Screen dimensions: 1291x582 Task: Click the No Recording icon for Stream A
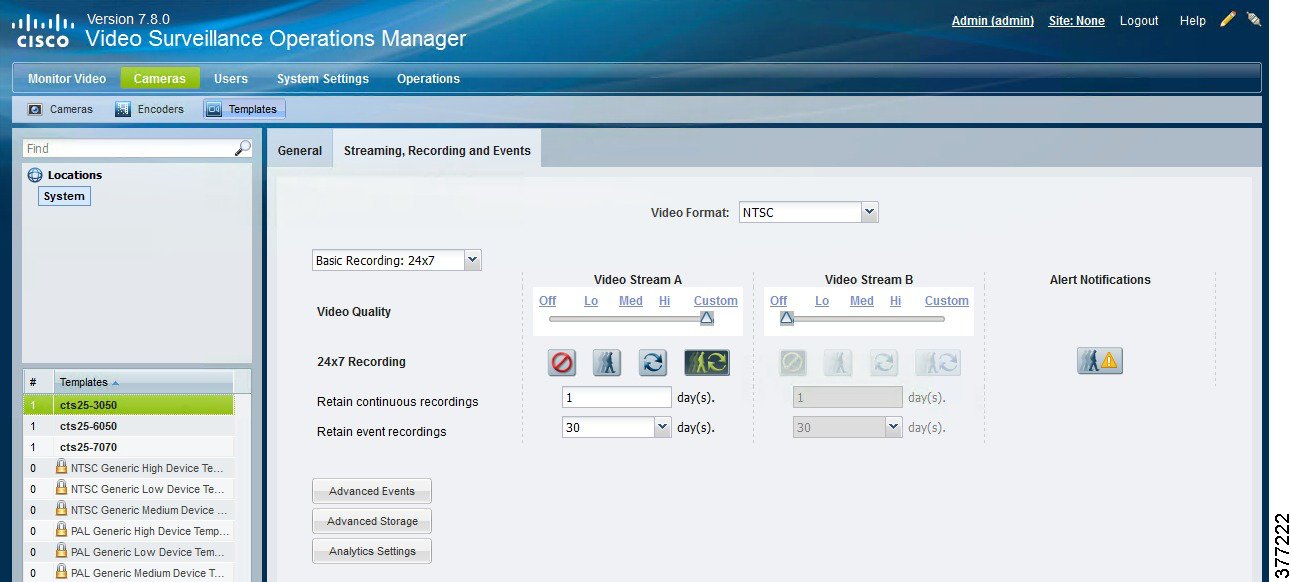(562, 362)
